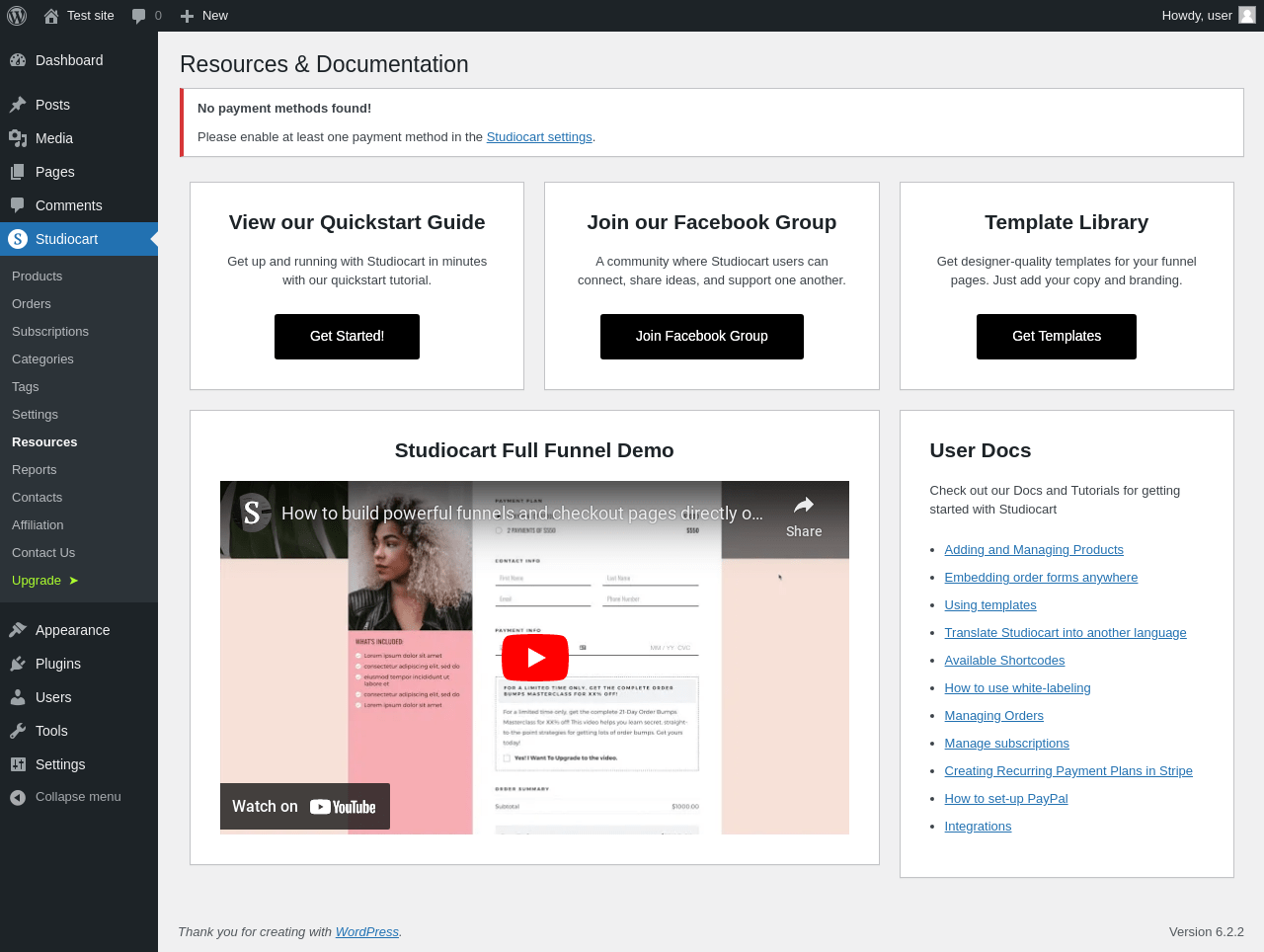Click the Media icon in sidebar
Screen dimensions: 1264x952
(x=18, y=138)
